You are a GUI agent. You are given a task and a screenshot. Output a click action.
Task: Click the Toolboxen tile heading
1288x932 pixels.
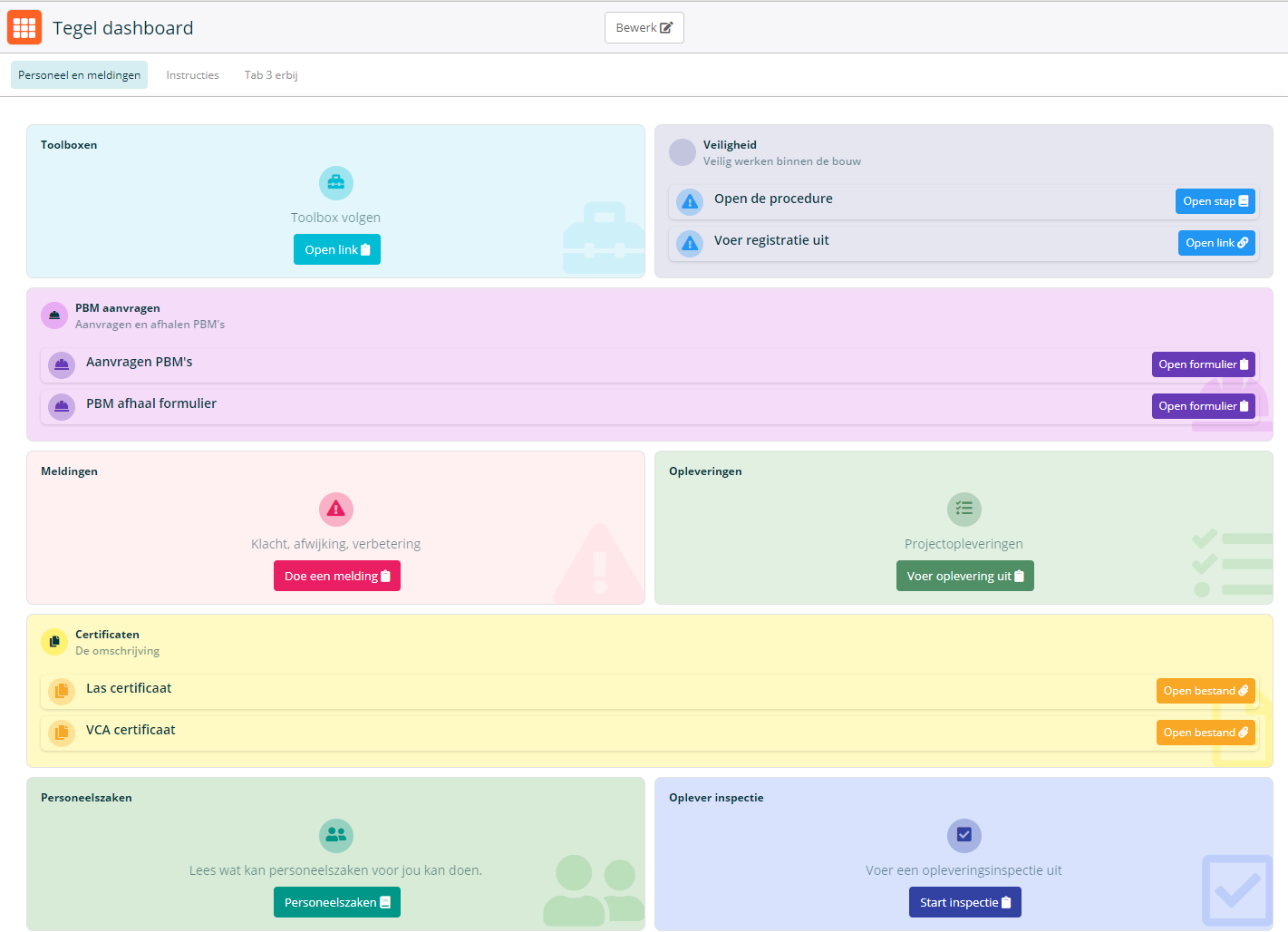point(69,145)
